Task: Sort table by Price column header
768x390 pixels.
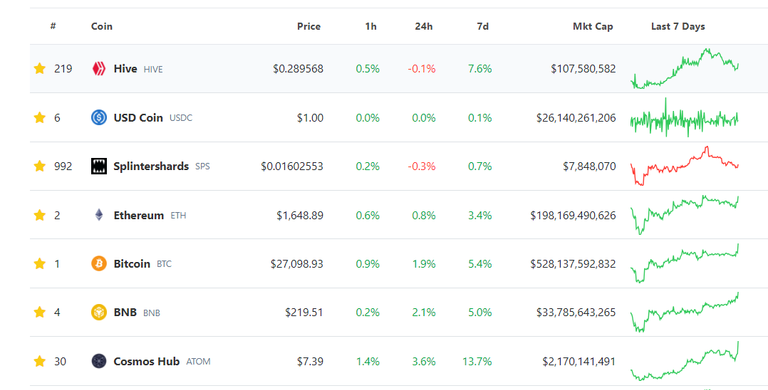Action: (x=309, y=26)
